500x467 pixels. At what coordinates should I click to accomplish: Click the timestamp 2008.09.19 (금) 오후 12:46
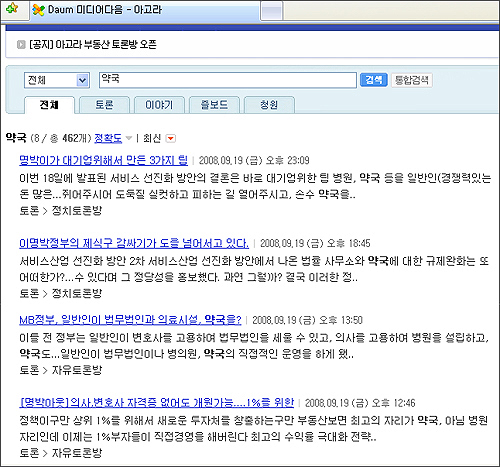(360, 403)
